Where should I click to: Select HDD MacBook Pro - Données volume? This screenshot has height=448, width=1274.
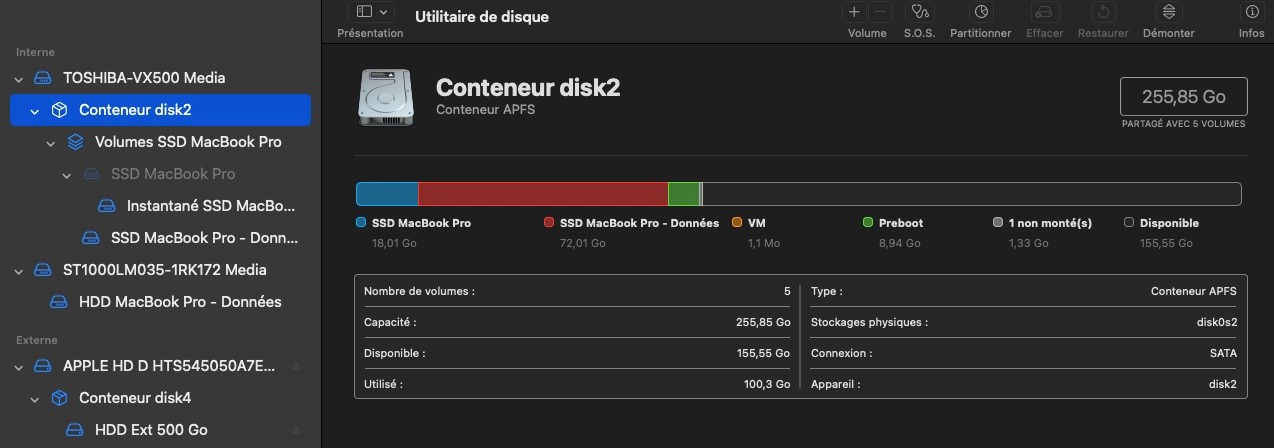[x=179, y=302]
